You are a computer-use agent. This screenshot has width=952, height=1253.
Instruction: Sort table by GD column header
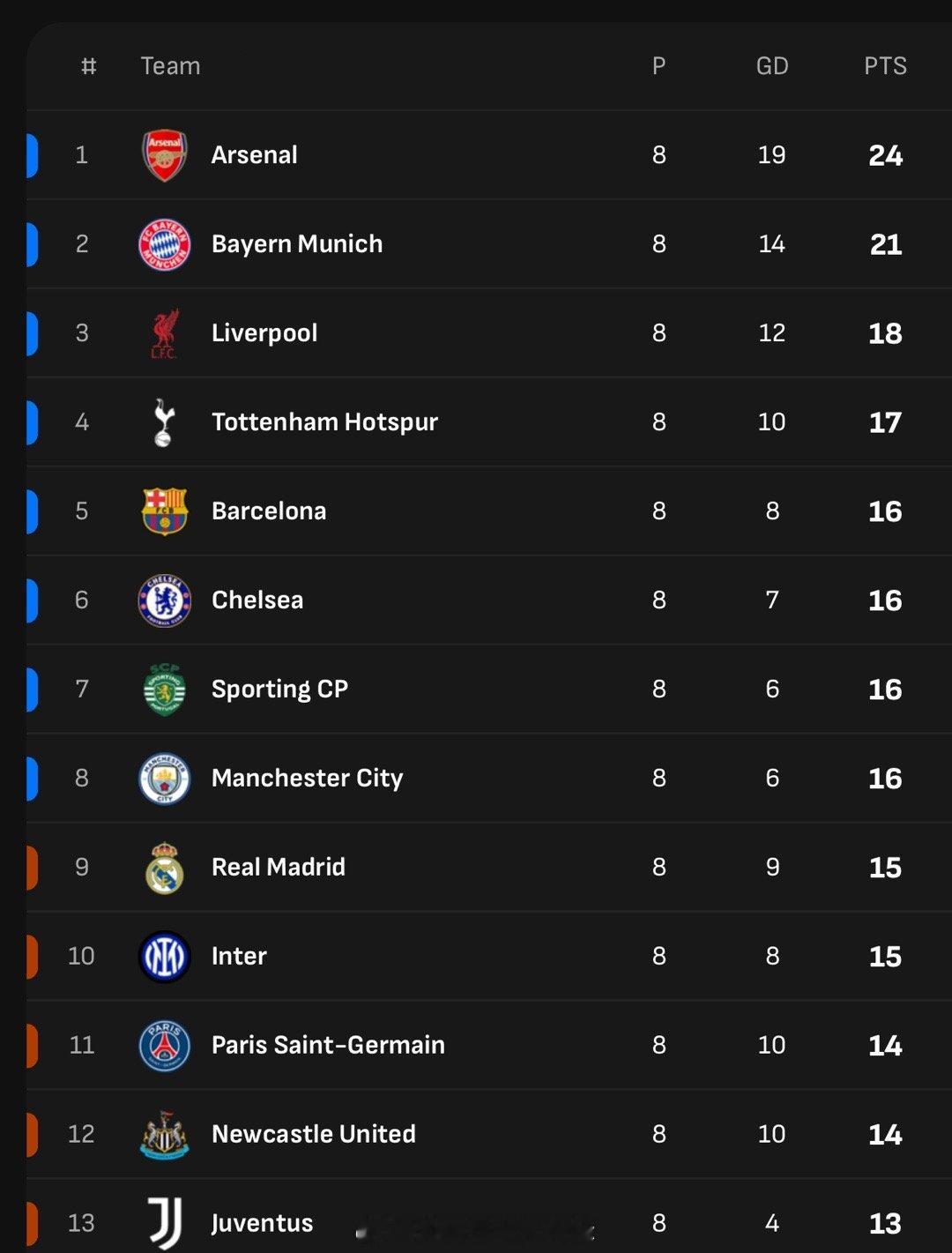[772, 66]
